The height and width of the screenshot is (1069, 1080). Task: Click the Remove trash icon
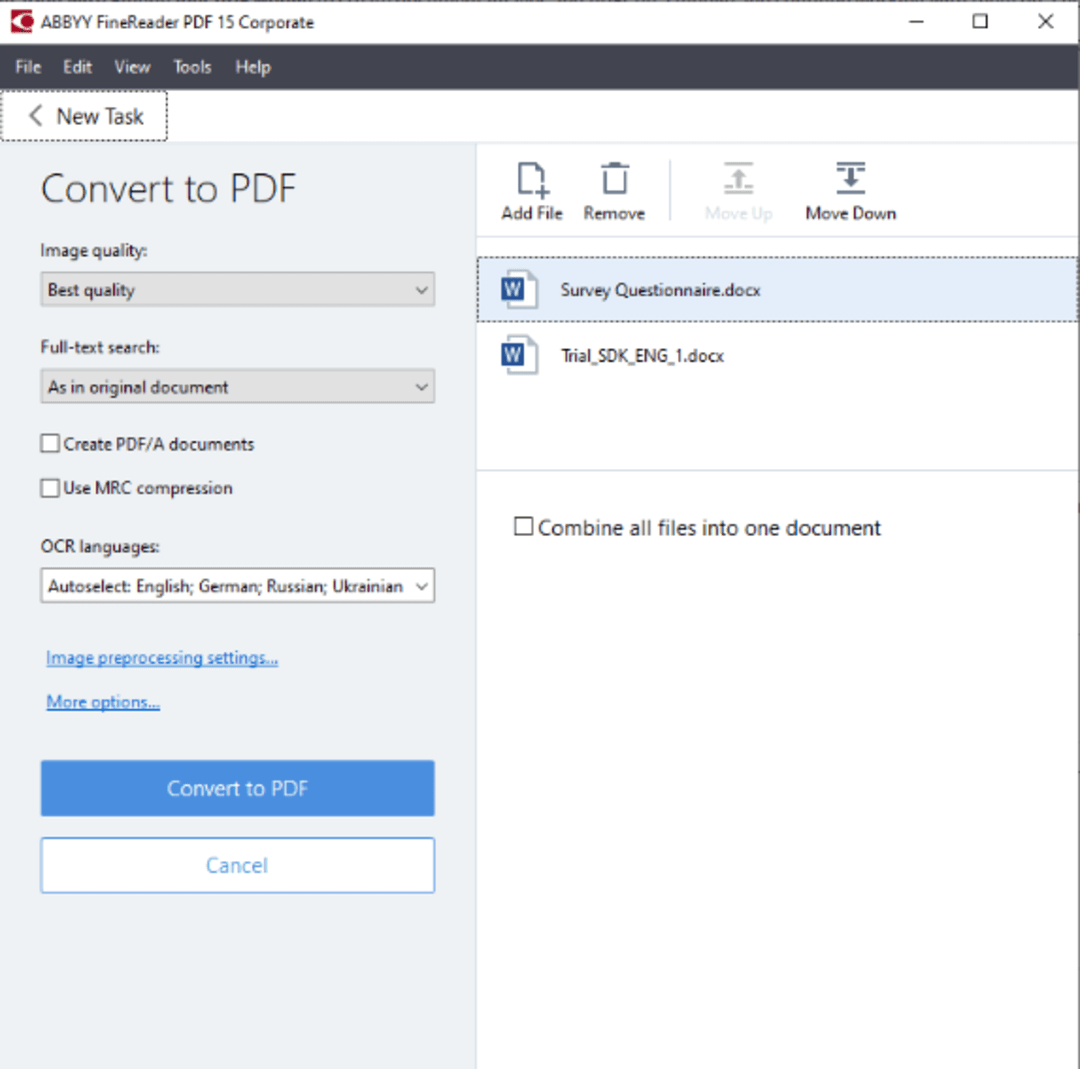pyautogui.click(x=614, y=180)
